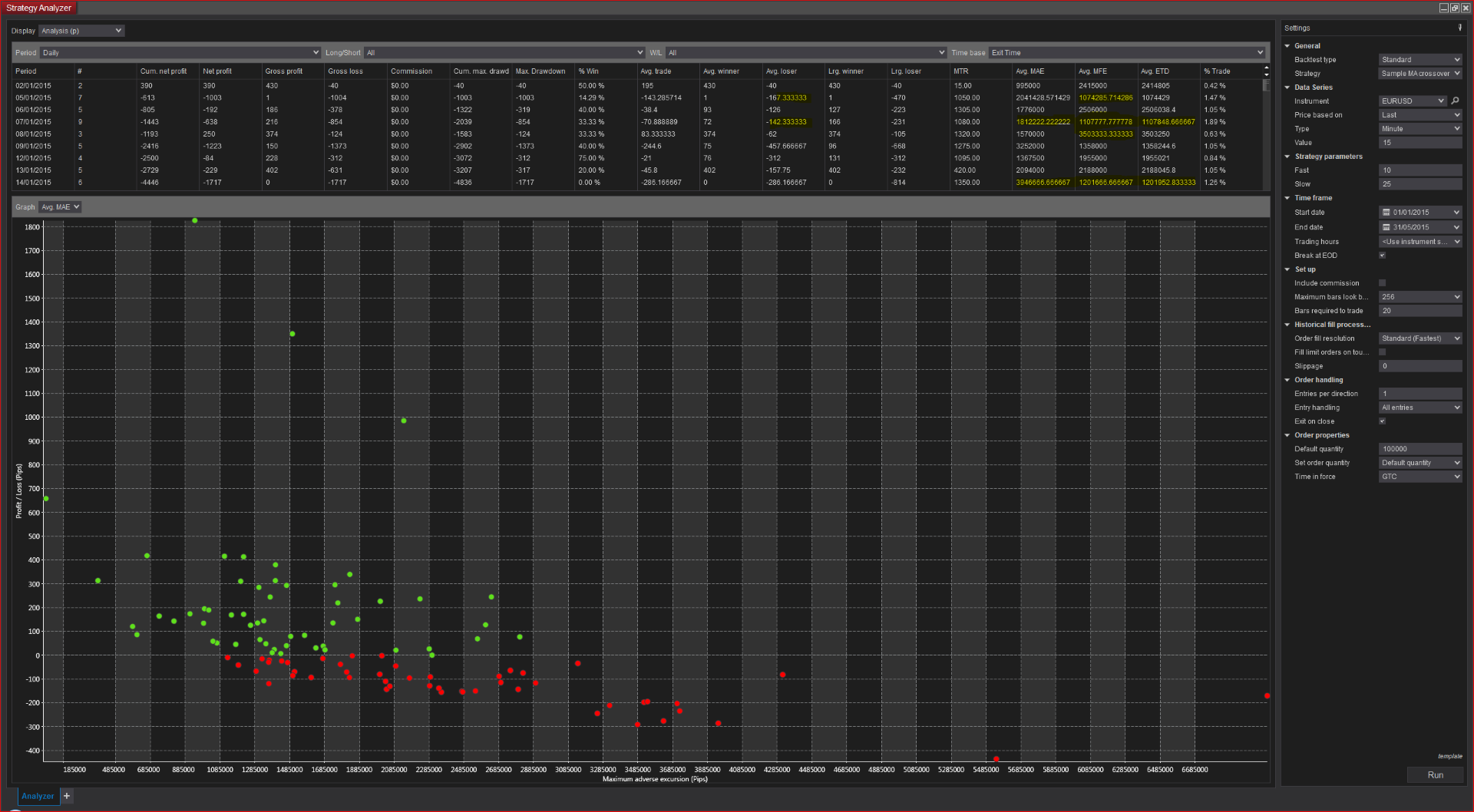This screenshot has height=812, width=1474.
Task: Open the Time base dropdown
Action: [1126, 53]
